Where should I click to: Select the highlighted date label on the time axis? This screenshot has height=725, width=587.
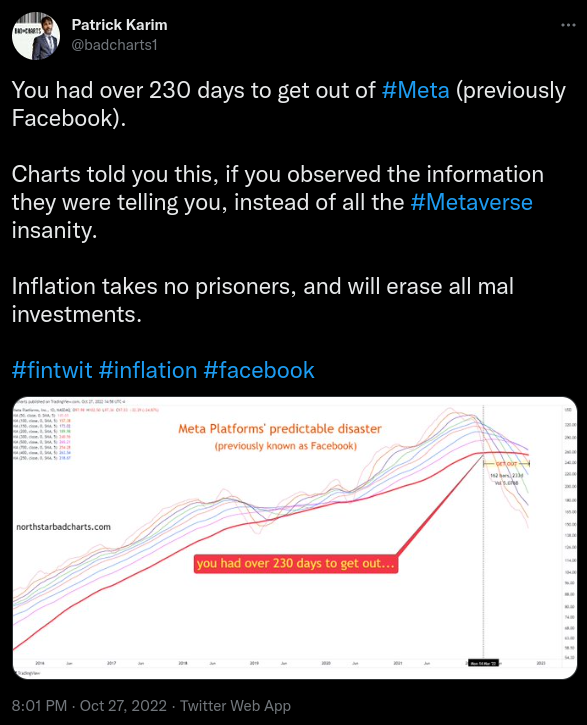click(483, 663)
